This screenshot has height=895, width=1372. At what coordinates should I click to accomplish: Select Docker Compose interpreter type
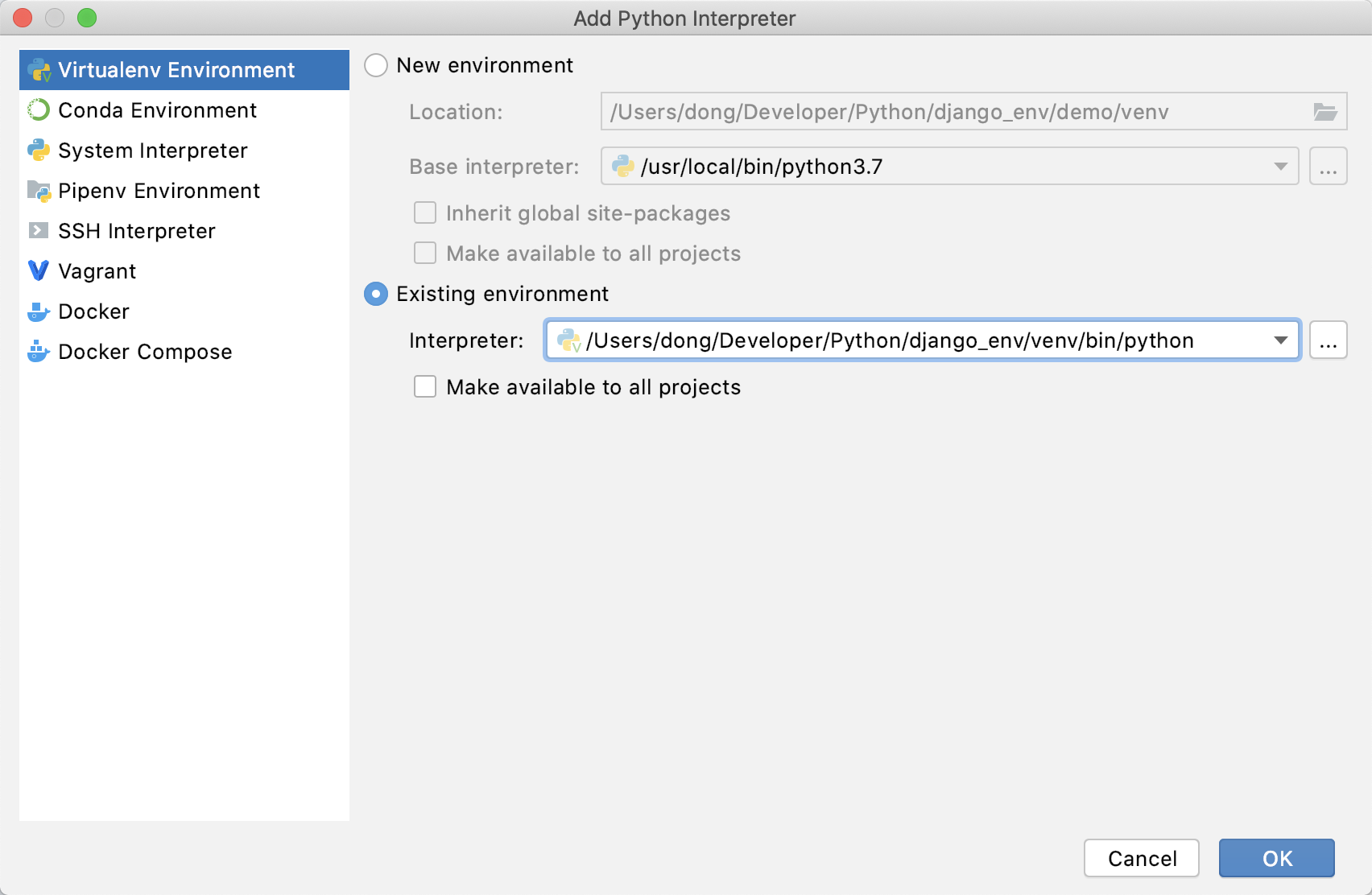(184, 352)
